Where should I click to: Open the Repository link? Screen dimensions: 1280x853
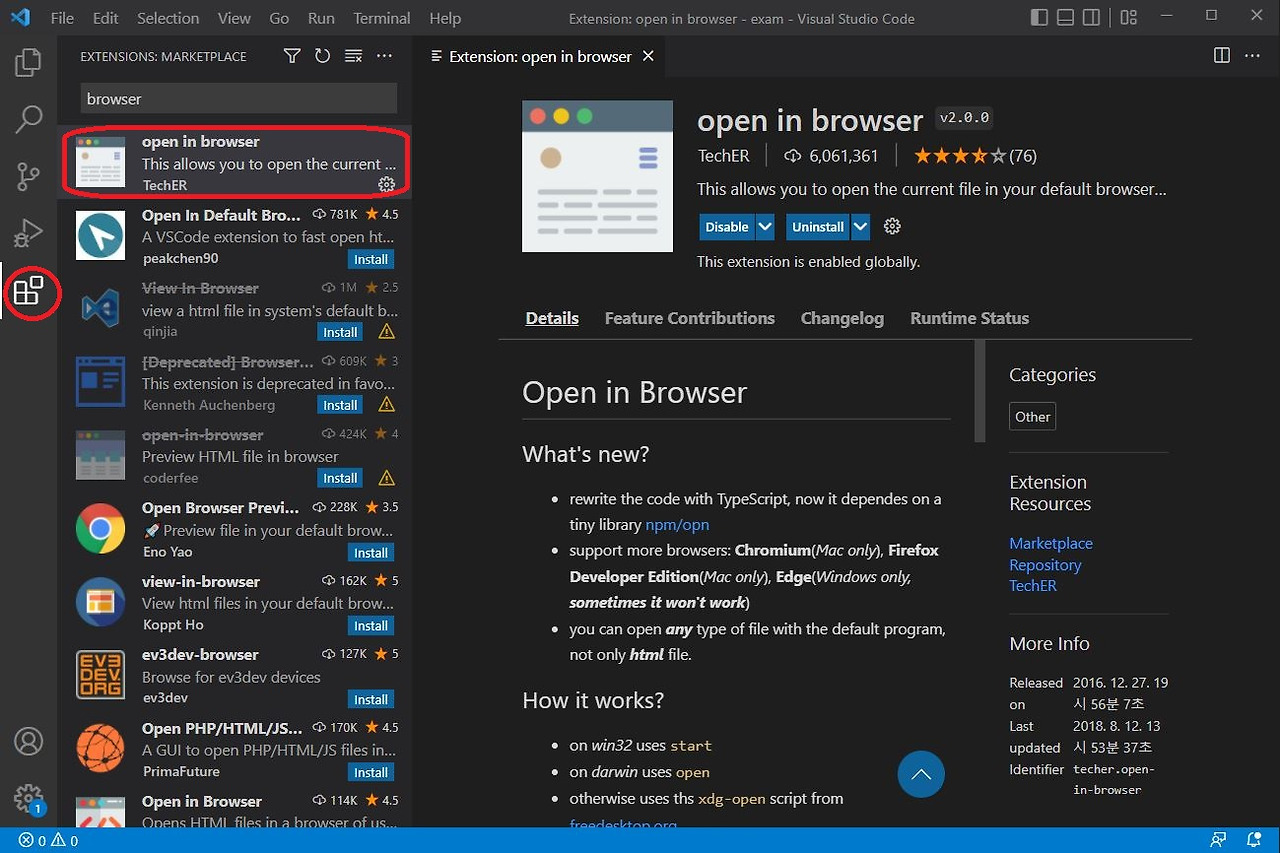pos(1045,564)
